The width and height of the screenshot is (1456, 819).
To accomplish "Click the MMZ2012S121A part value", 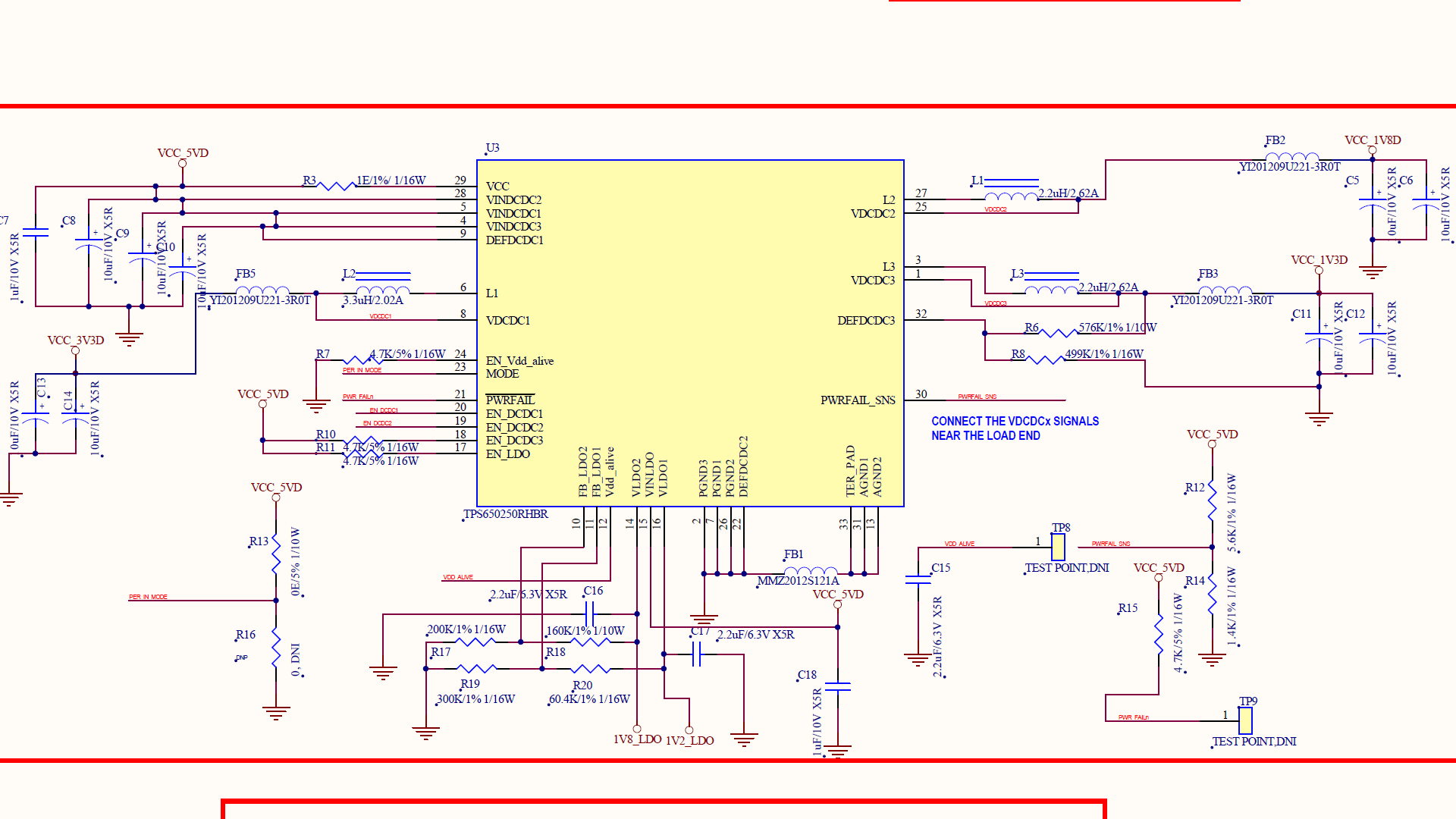I will (x=798, y=581).
